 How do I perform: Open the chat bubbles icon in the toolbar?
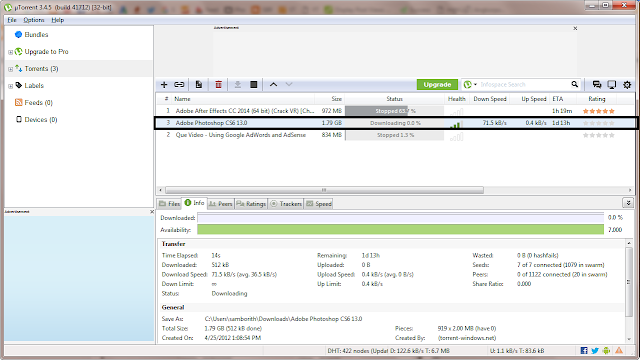(x=597, y=84)
